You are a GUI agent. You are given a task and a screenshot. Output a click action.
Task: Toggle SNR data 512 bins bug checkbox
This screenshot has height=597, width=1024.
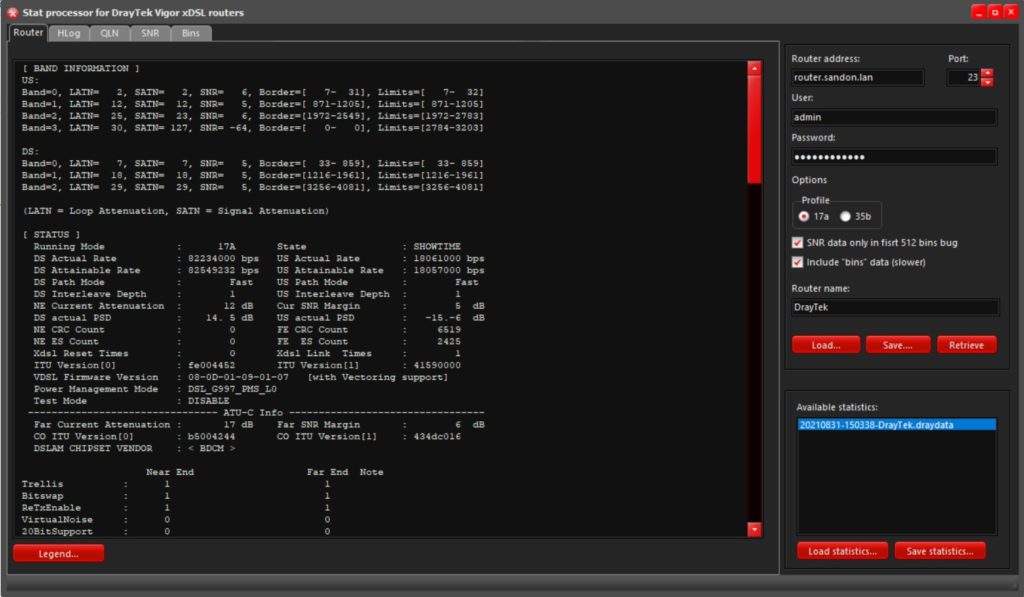(797, 242)
